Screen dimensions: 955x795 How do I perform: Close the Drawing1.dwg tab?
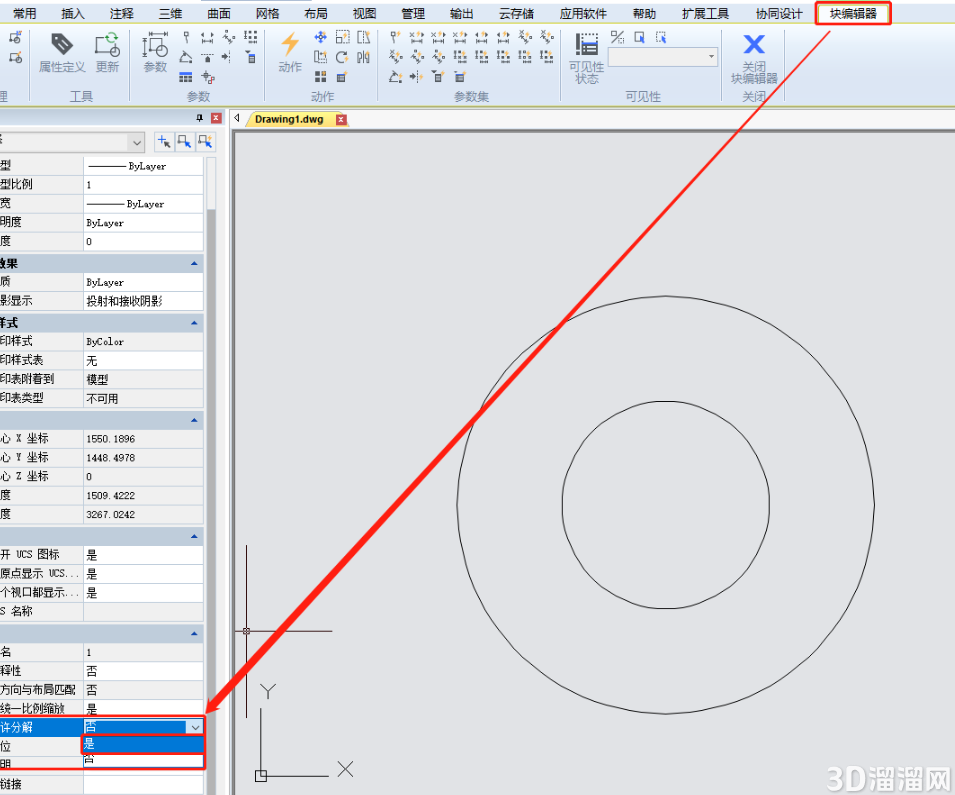(x=341, y=119)
